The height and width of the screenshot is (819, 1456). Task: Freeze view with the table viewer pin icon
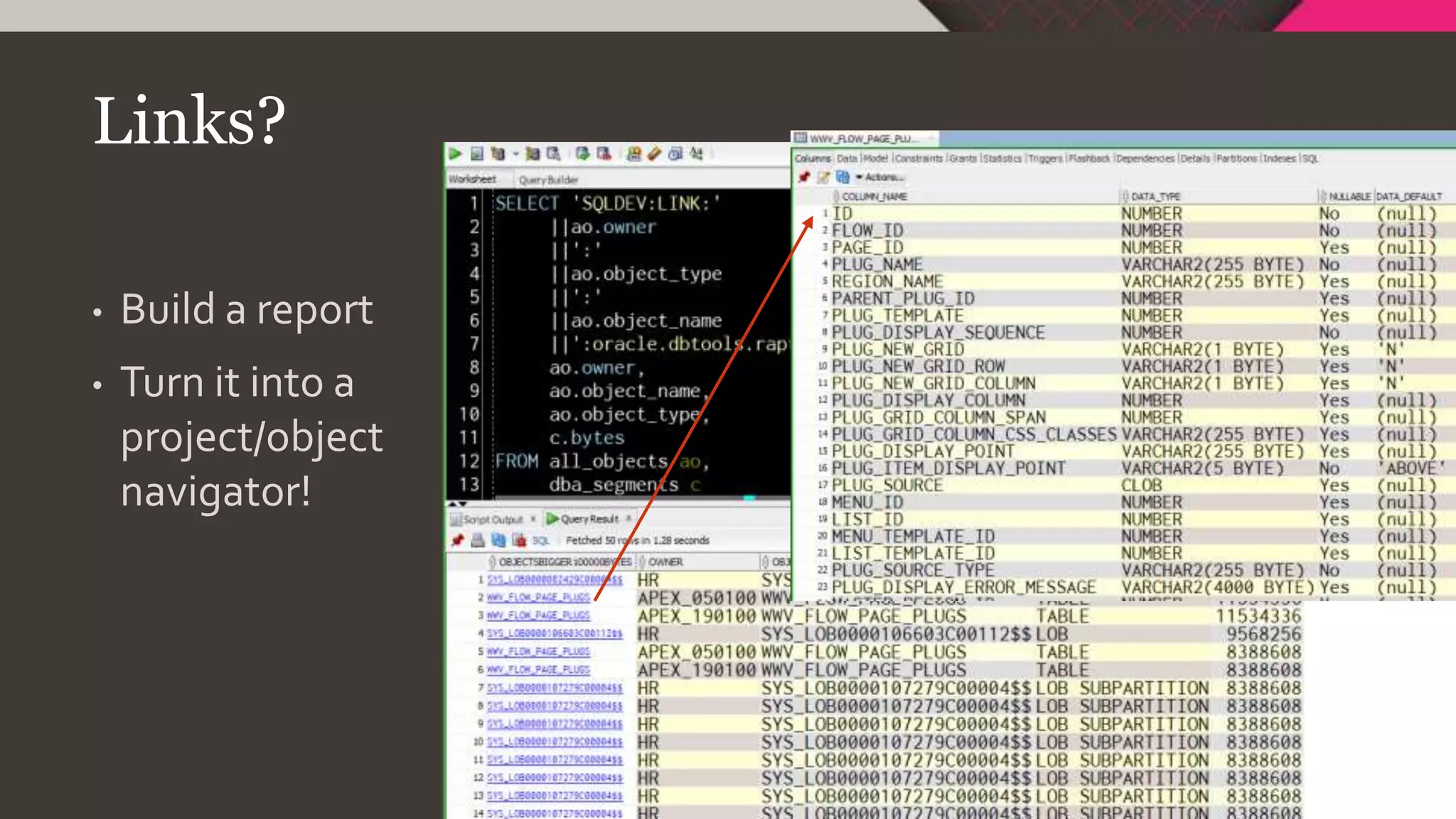tap(804, 177)
